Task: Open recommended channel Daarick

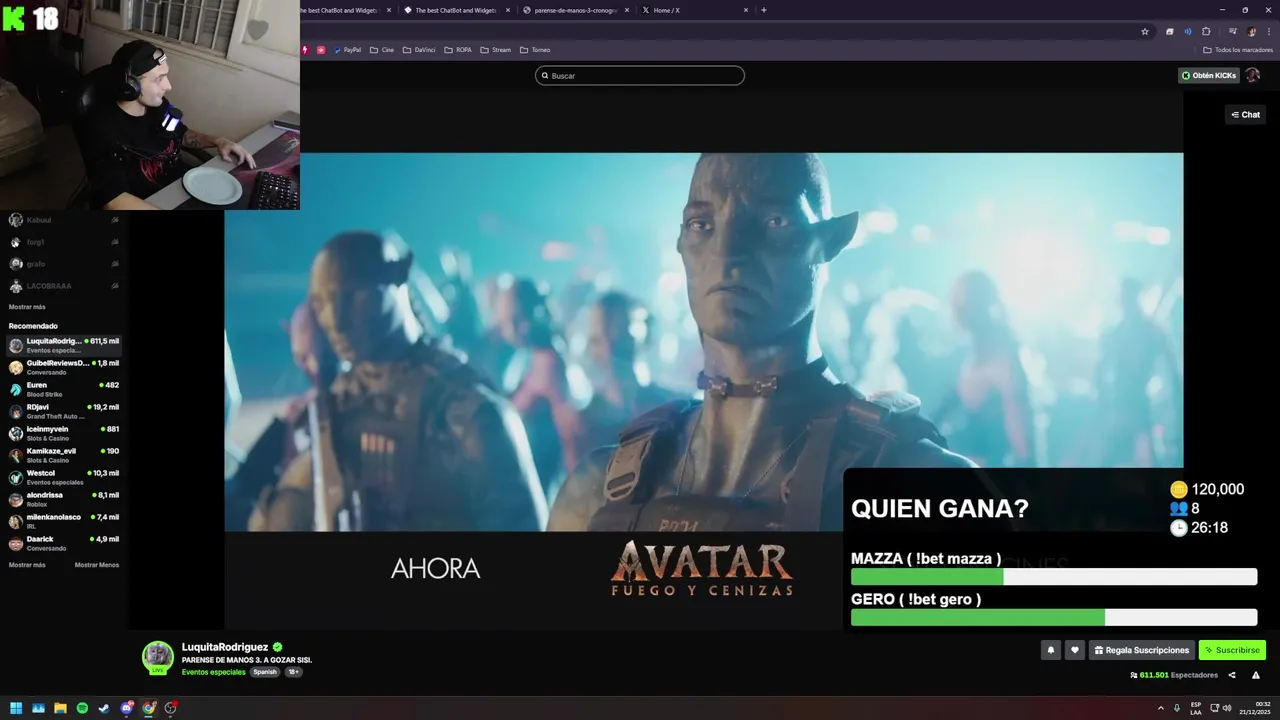Action: [64, 543]
